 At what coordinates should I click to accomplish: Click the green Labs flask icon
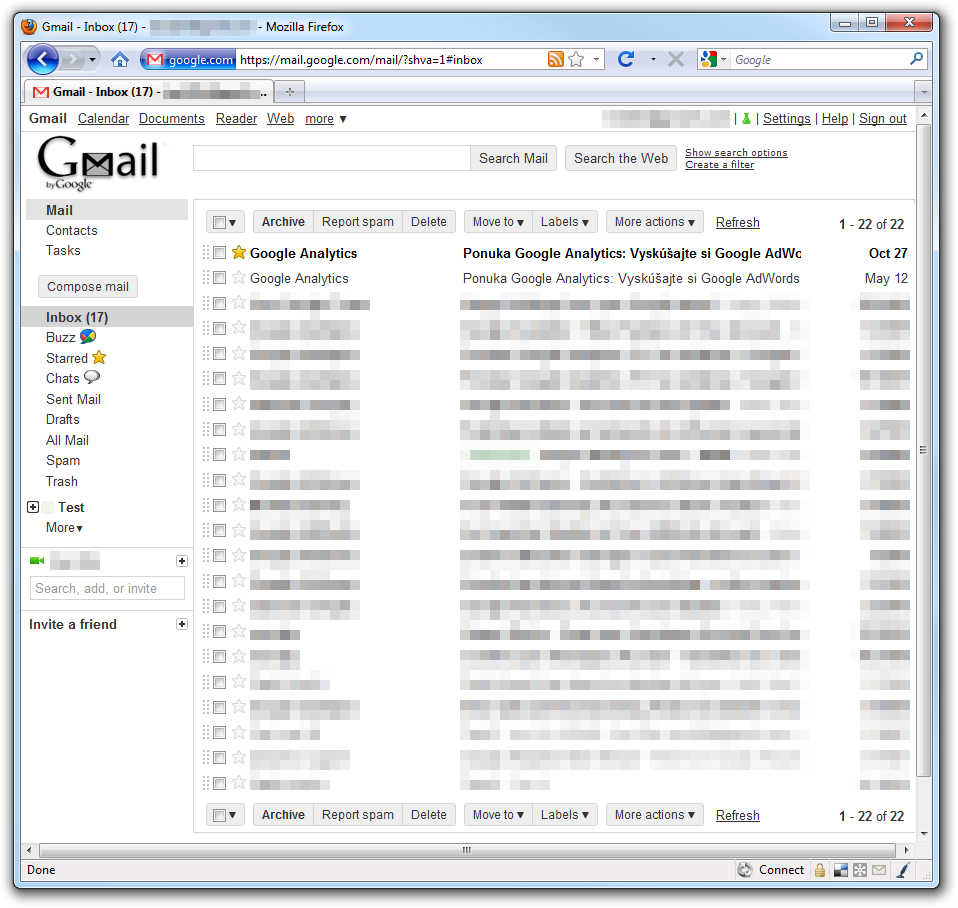pos(746,119)
